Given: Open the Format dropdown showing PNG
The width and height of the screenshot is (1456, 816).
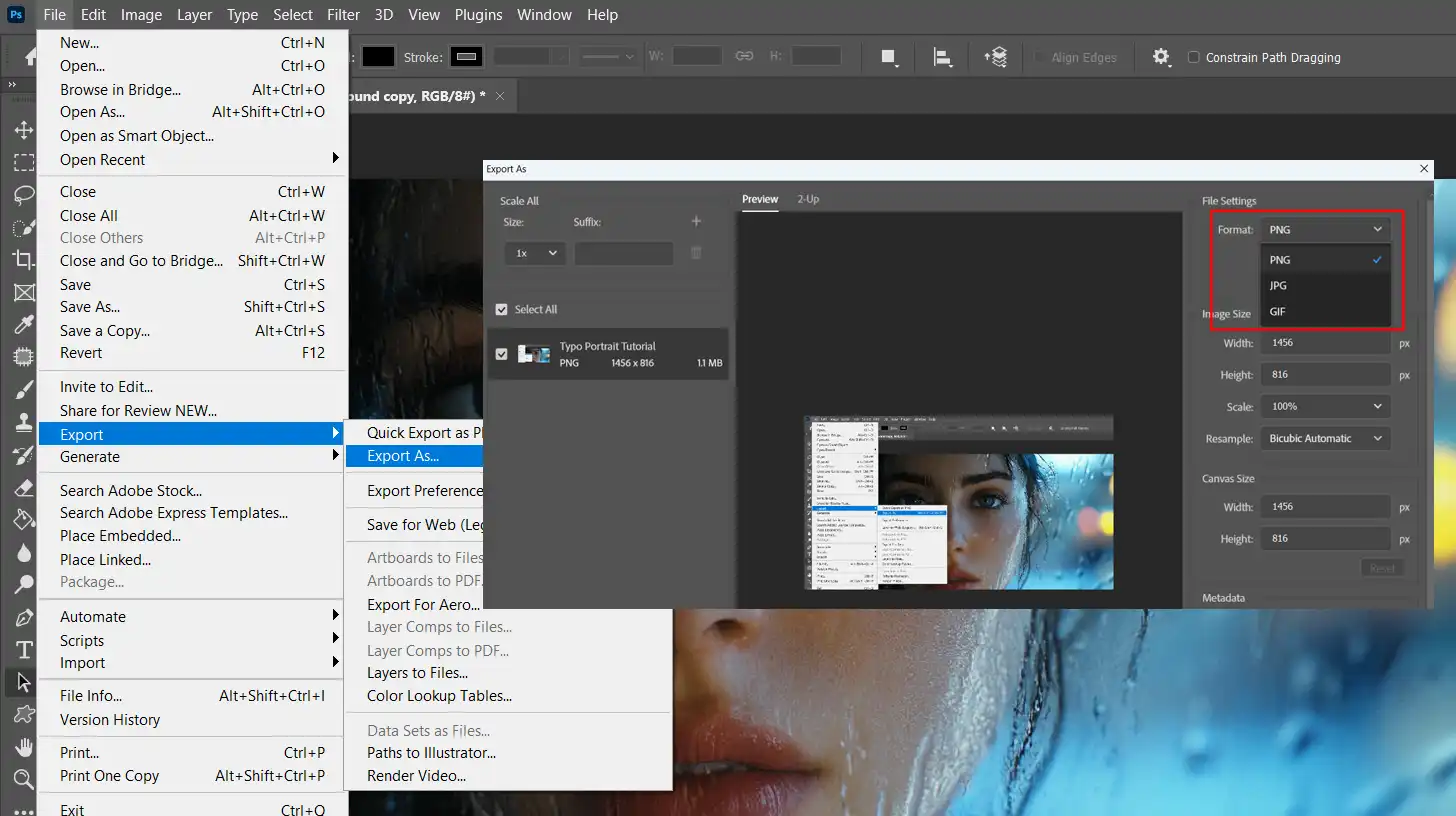Looking at the screenshot, I should 1325,229.
